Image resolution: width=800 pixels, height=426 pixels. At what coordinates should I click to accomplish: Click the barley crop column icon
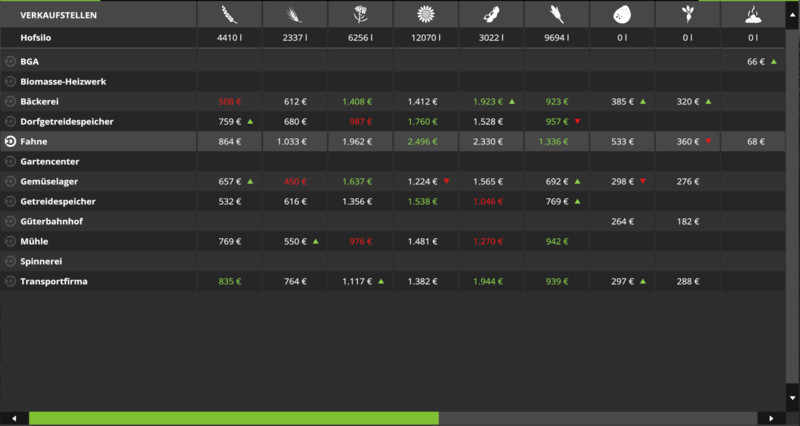click(294, 14)
